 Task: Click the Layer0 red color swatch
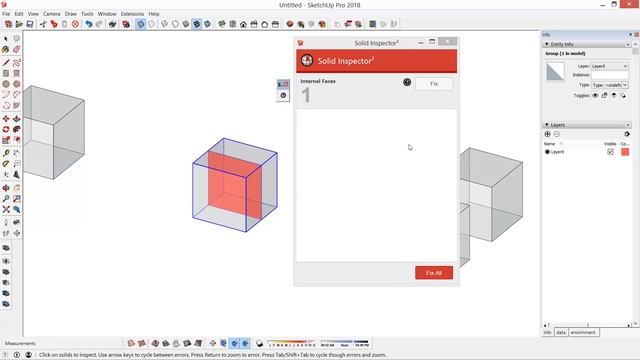625,152
